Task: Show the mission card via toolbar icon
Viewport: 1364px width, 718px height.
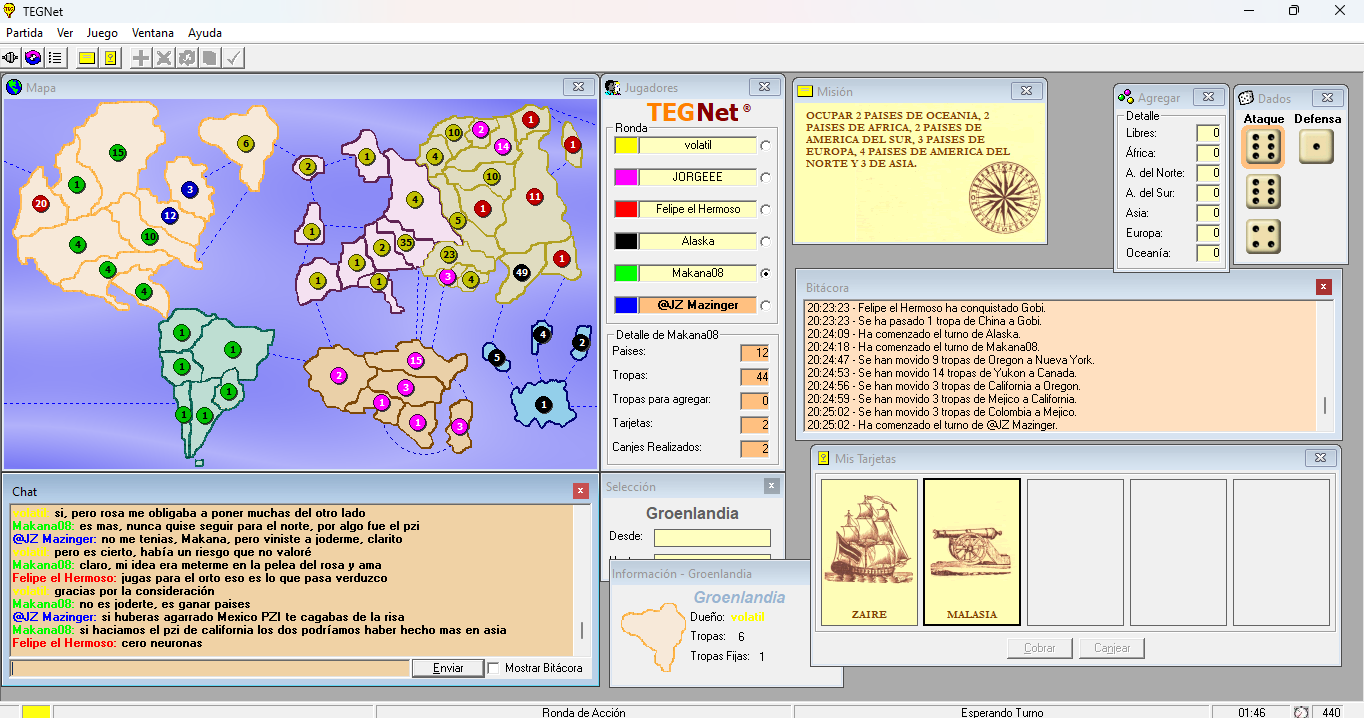Action: tap(87, 58)
